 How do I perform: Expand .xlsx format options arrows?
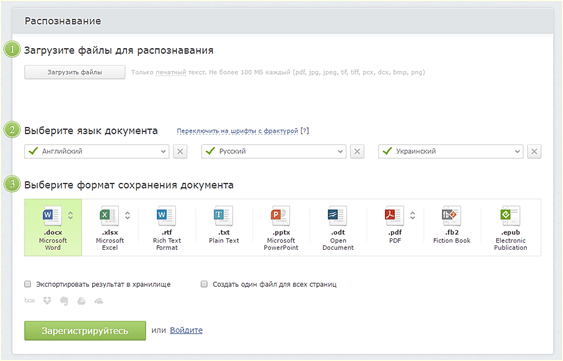(x=127, y=215)
